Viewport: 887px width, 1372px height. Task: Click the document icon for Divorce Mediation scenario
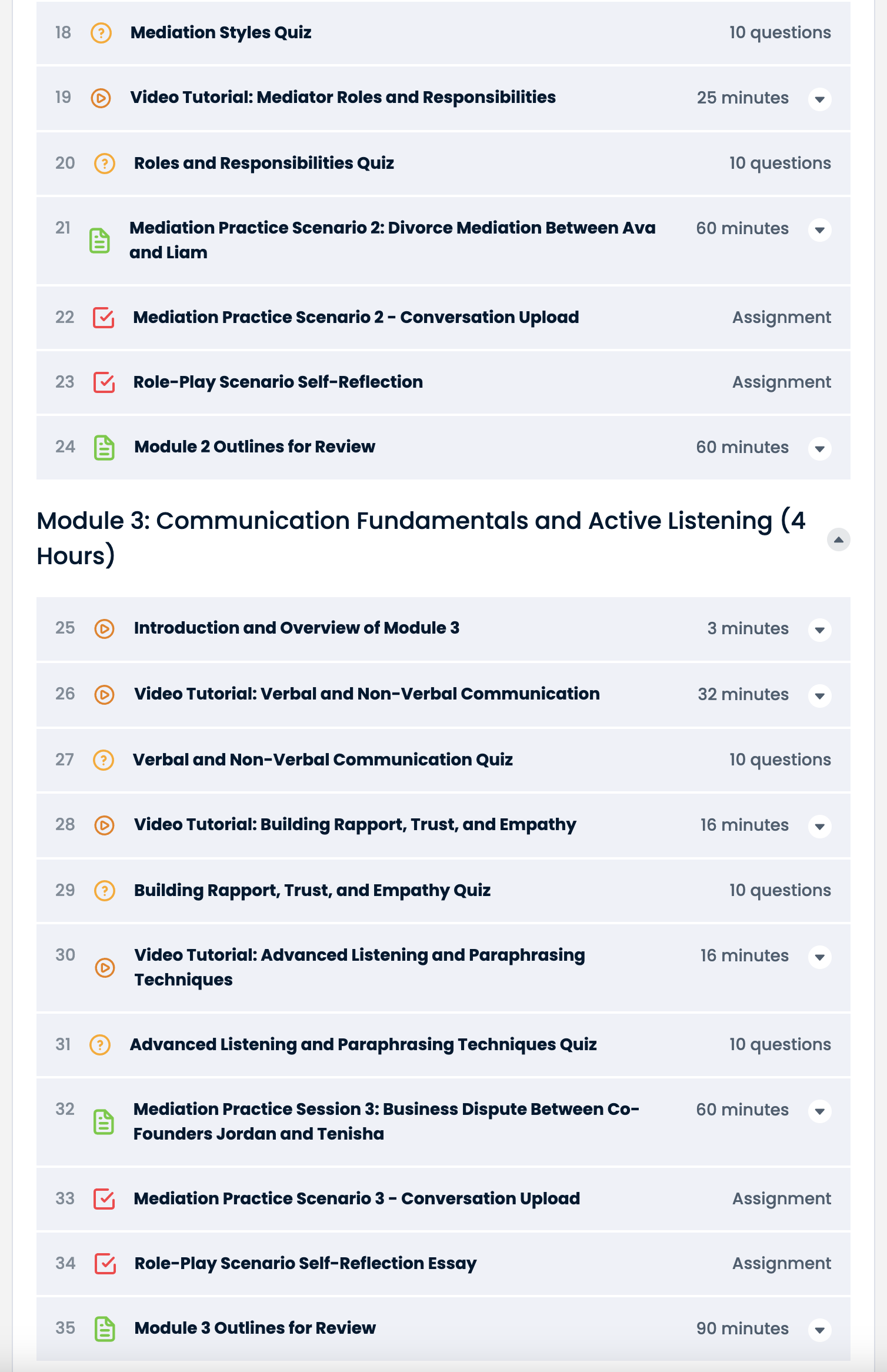pos(100,241)
